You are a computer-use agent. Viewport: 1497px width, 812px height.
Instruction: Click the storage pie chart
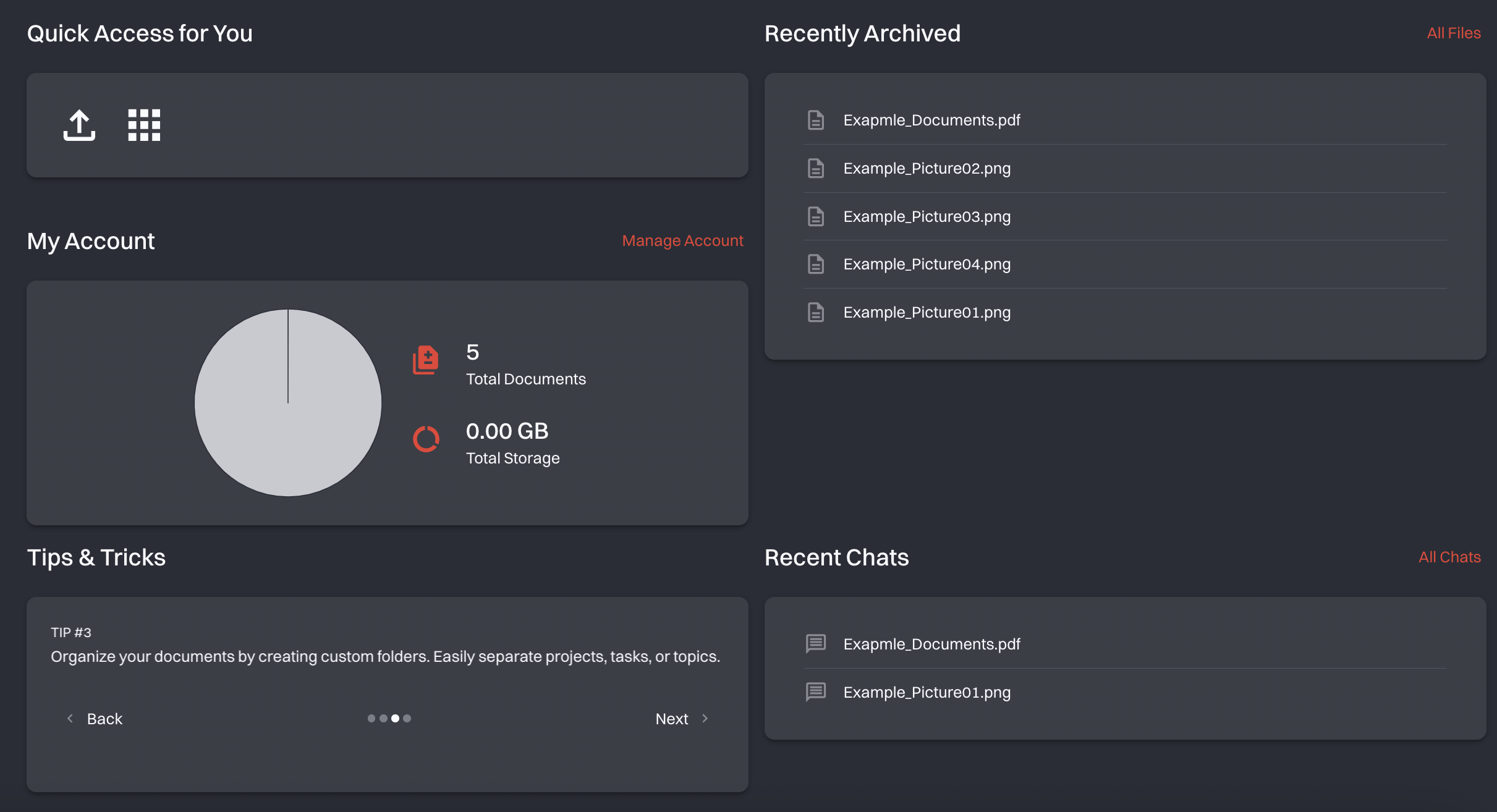pos(288,402)
